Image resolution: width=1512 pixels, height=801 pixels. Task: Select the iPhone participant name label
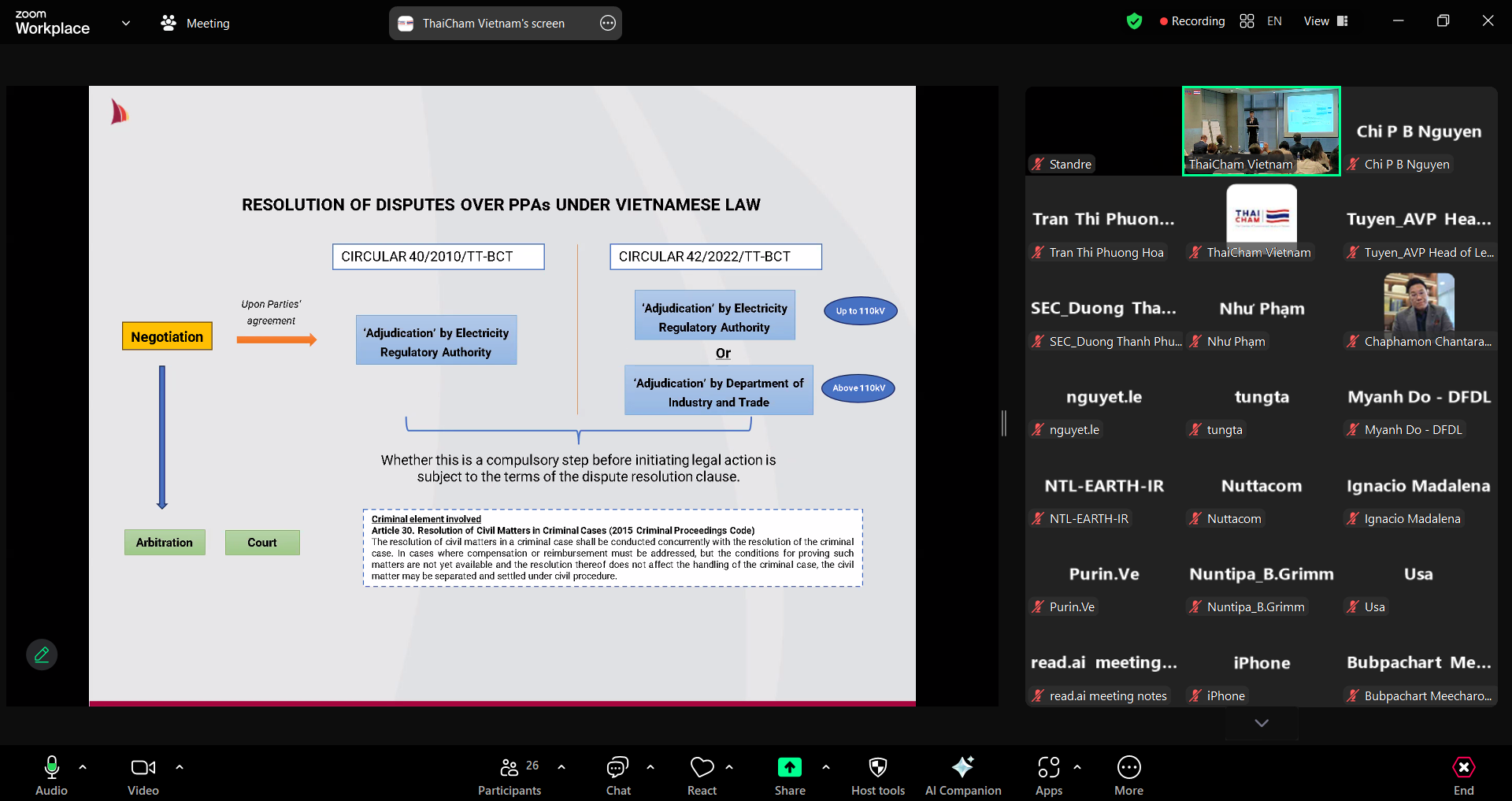pyautogui.click(x=1226, y=696)
